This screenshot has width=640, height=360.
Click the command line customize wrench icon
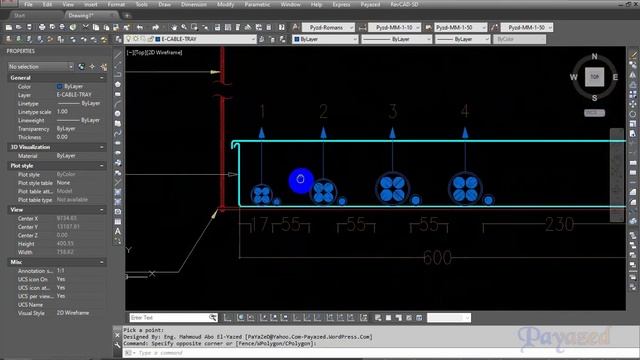pos(118,345)
